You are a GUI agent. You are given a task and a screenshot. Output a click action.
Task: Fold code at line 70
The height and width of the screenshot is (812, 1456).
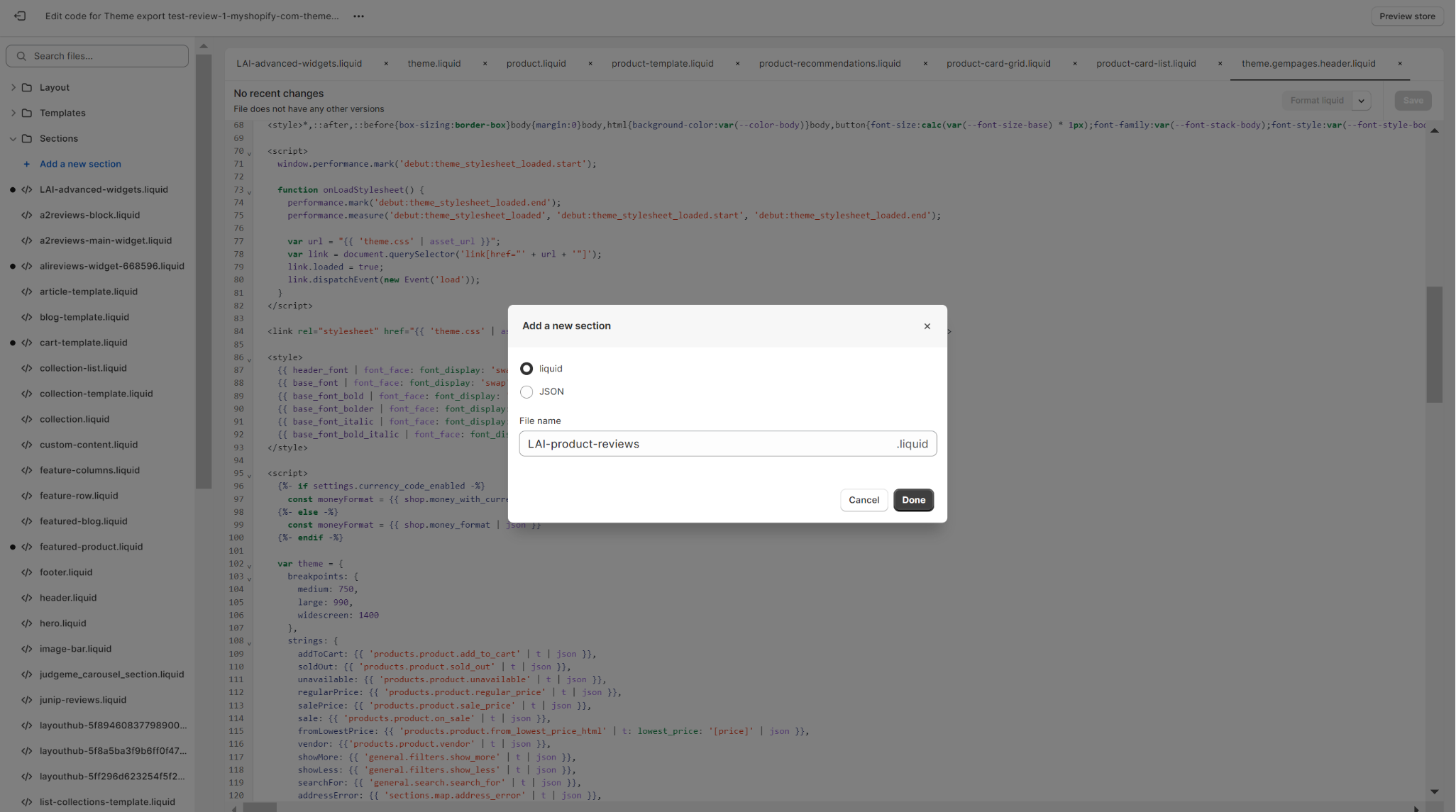[x=249, y=152]
